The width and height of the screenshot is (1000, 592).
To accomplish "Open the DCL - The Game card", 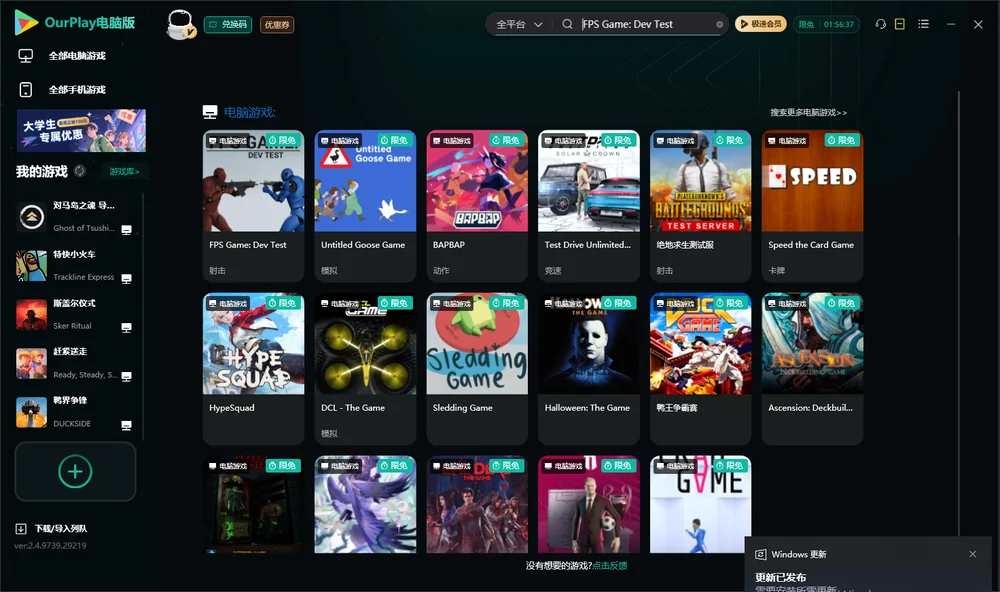I will [x=365, y=369].
